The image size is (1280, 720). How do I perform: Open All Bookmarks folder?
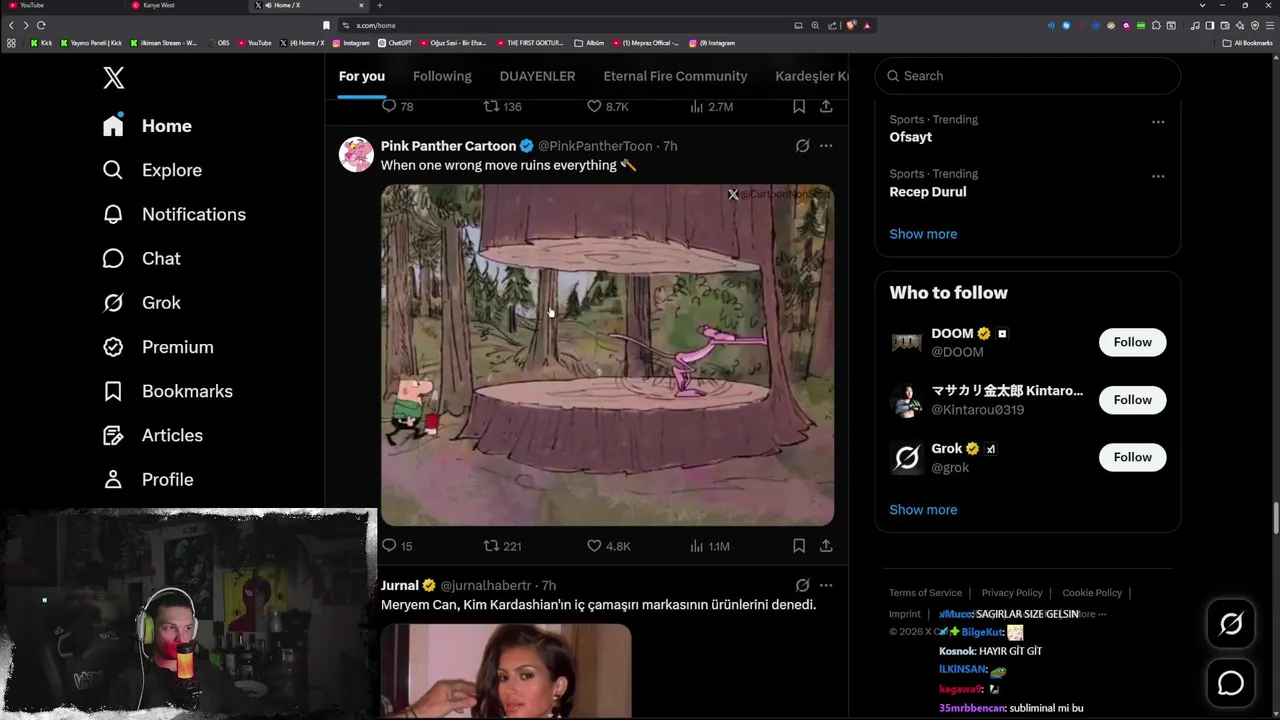point(1247,43)
